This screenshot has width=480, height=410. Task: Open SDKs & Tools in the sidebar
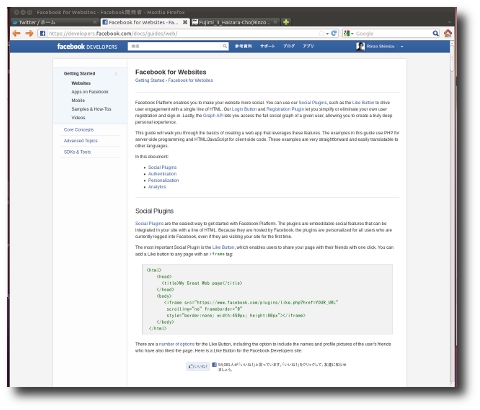77,152
